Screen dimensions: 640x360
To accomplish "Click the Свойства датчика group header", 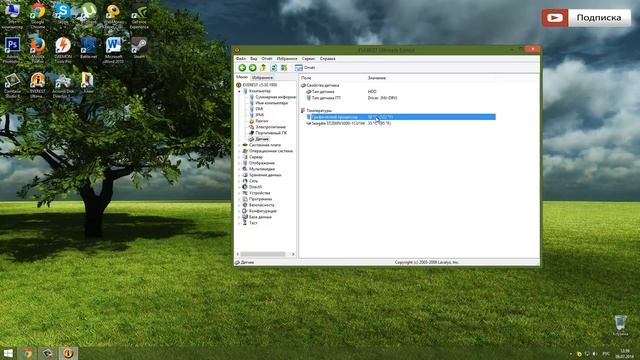I will [320, 85].
